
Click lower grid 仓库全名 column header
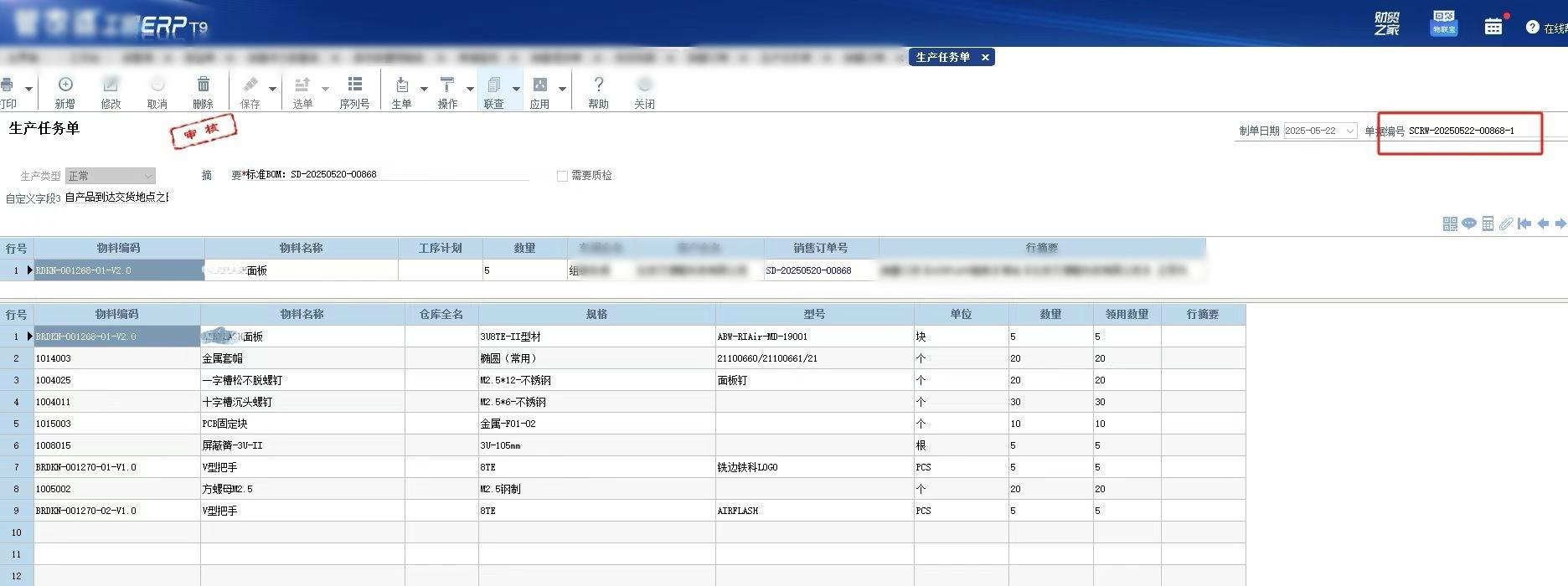441,314
